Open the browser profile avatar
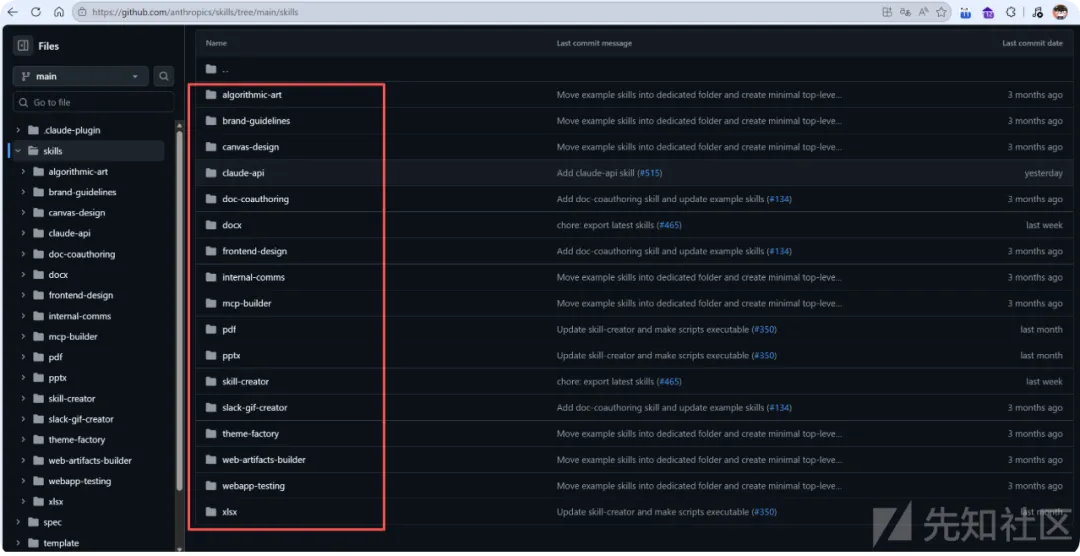The width and height of the screenshot is (1080, 556). 1060,12
